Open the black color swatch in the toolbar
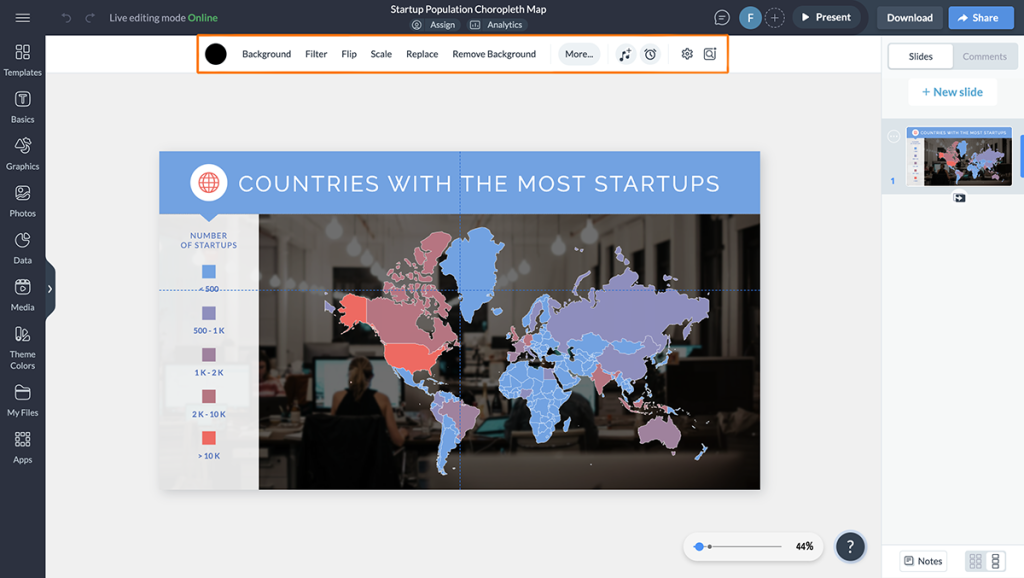This screenshot has height=578, width=1024. click(214, 53)
